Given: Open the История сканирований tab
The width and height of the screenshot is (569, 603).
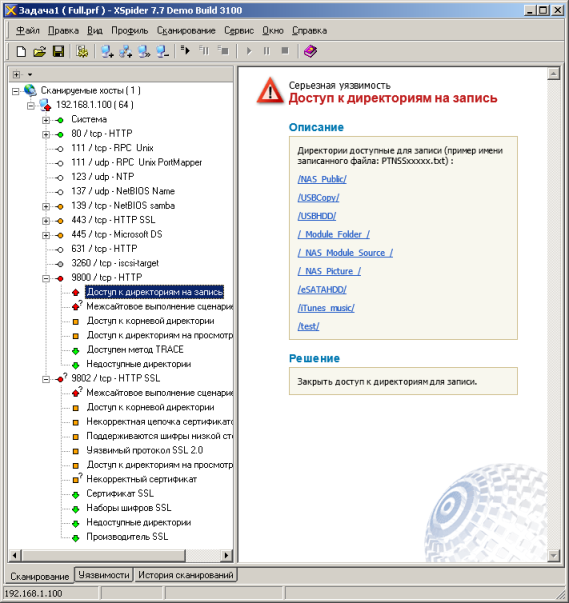Looking at the screenshot, I should point(186,575).
